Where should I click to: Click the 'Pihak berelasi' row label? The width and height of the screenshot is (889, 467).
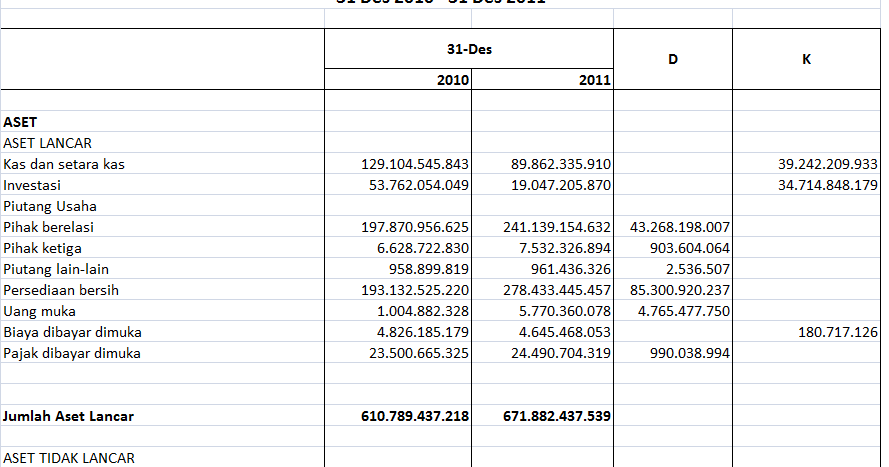[48, 227]
